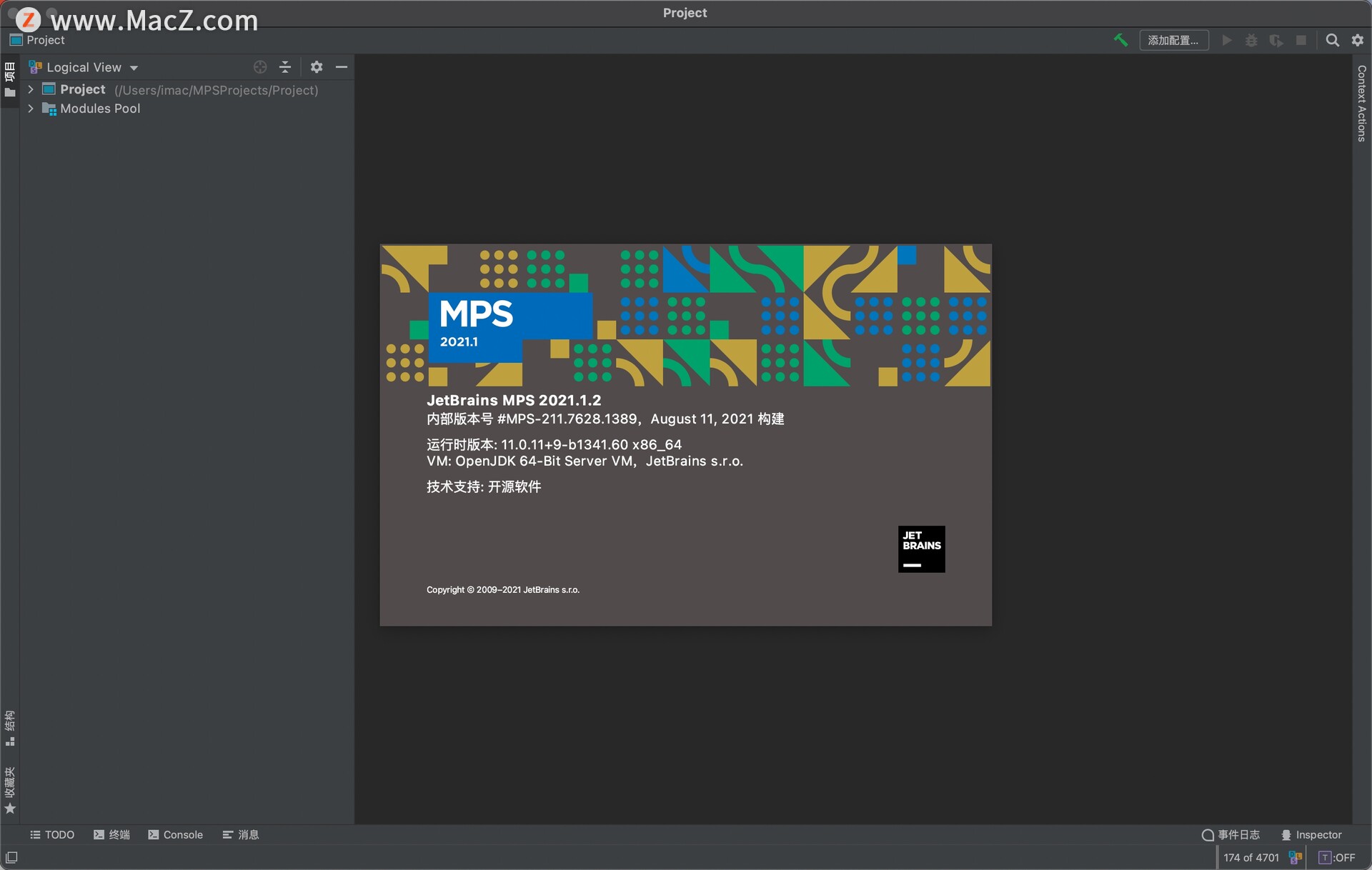Hide the project panel with minus icon

coord(342,67)
